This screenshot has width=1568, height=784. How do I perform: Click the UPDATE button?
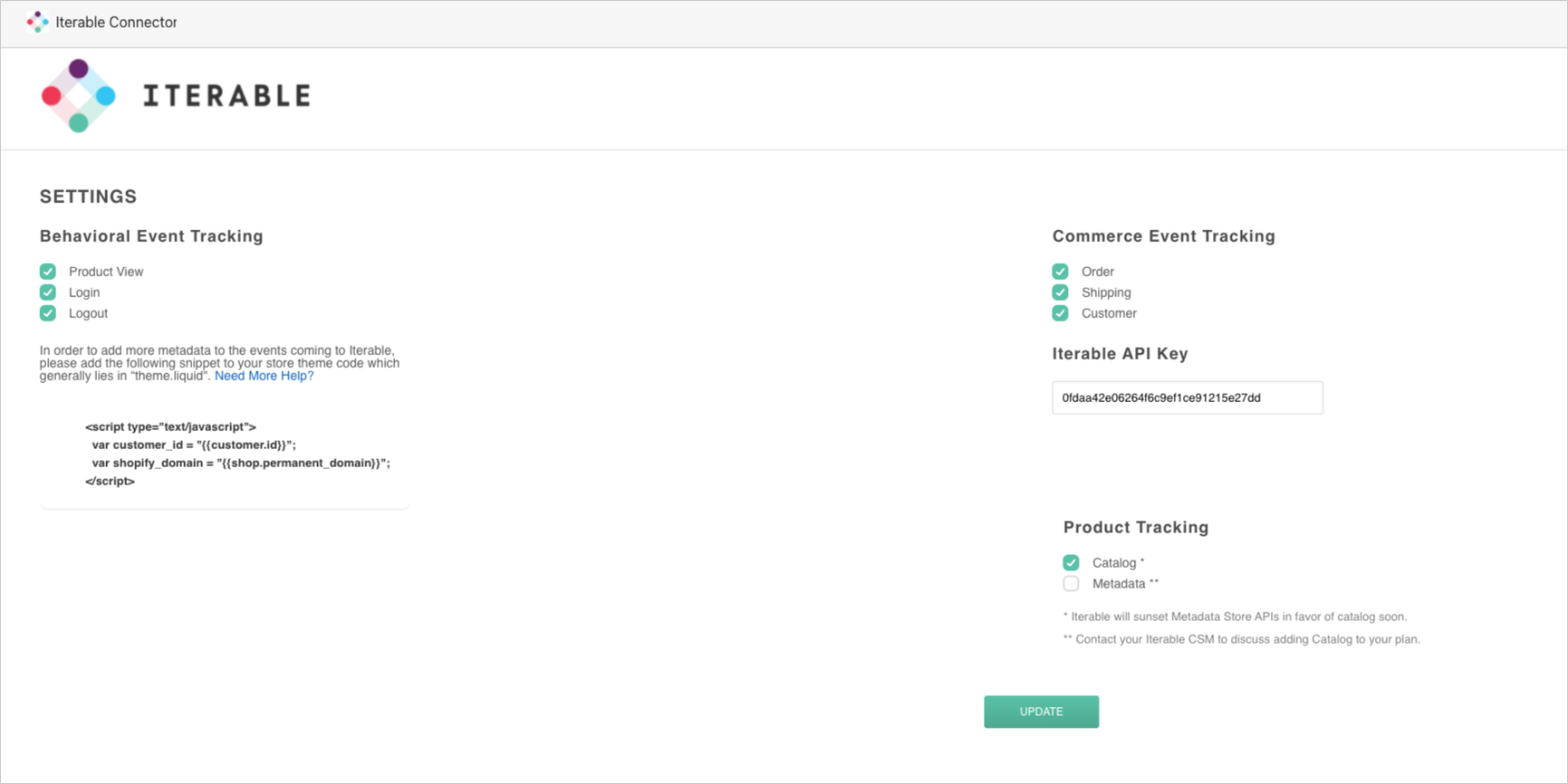click(1042, 712)
